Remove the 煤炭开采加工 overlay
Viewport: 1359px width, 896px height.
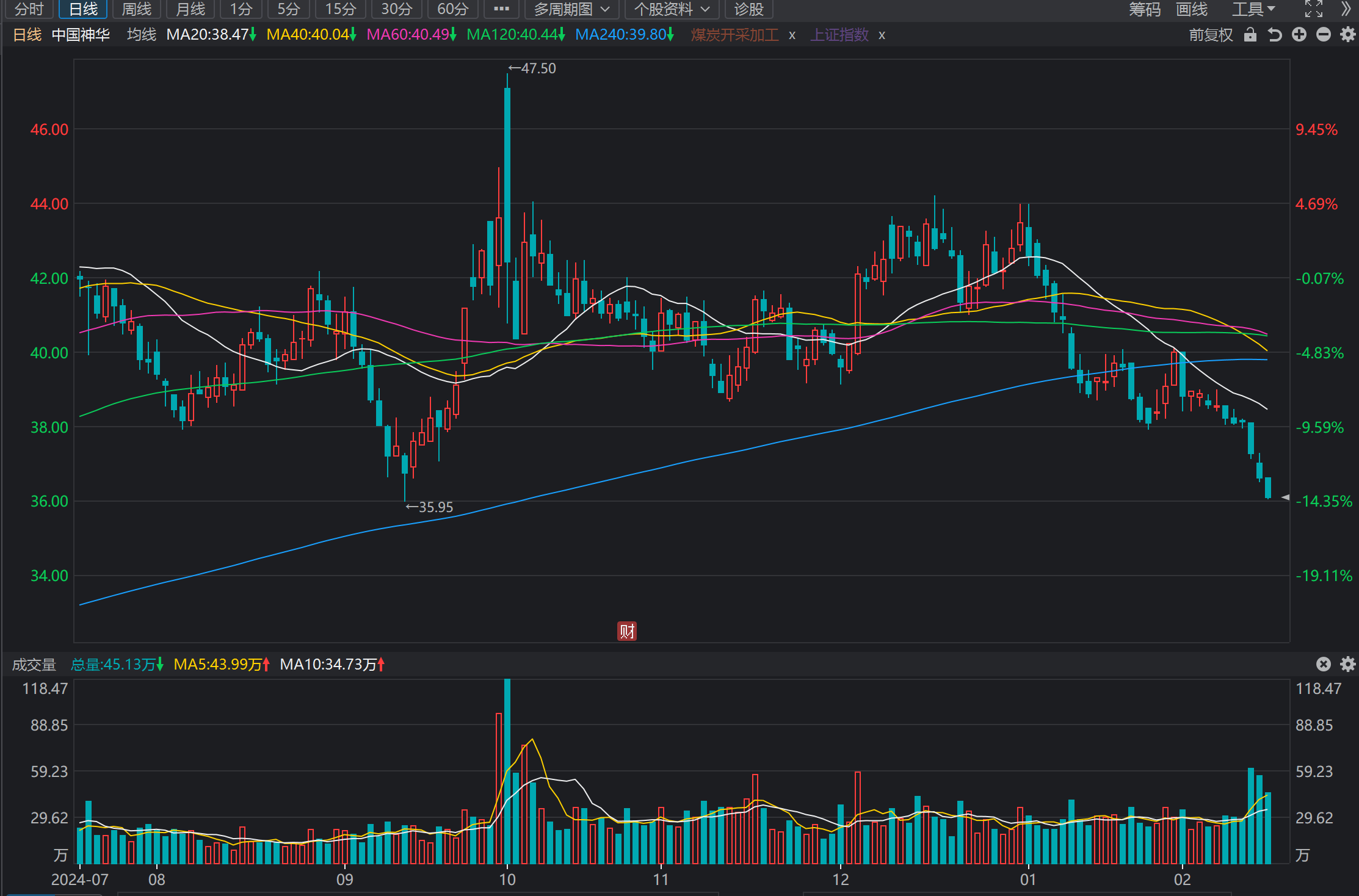(792, 35)
